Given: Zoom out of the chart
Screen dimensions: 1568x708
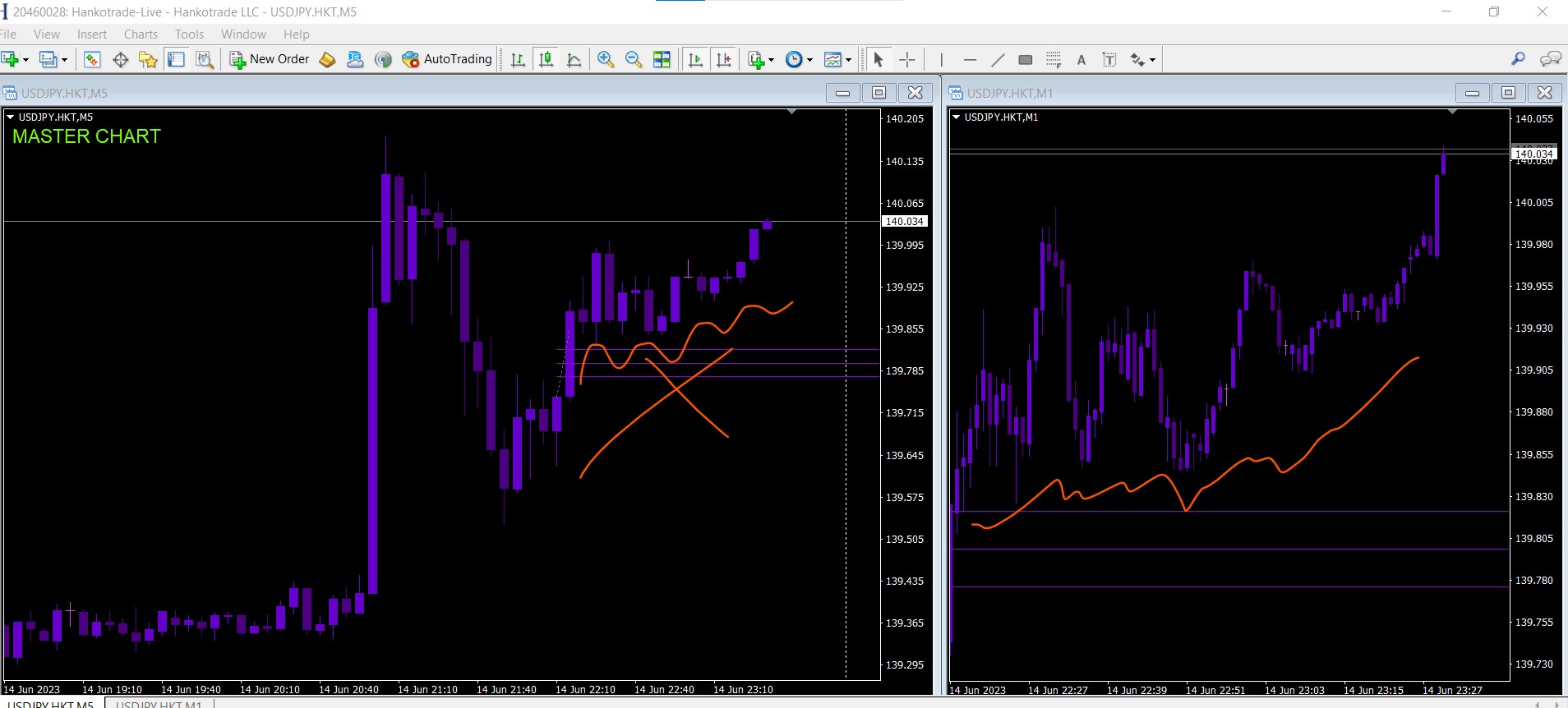Looking at the screenshot, I should pos(634,59).
